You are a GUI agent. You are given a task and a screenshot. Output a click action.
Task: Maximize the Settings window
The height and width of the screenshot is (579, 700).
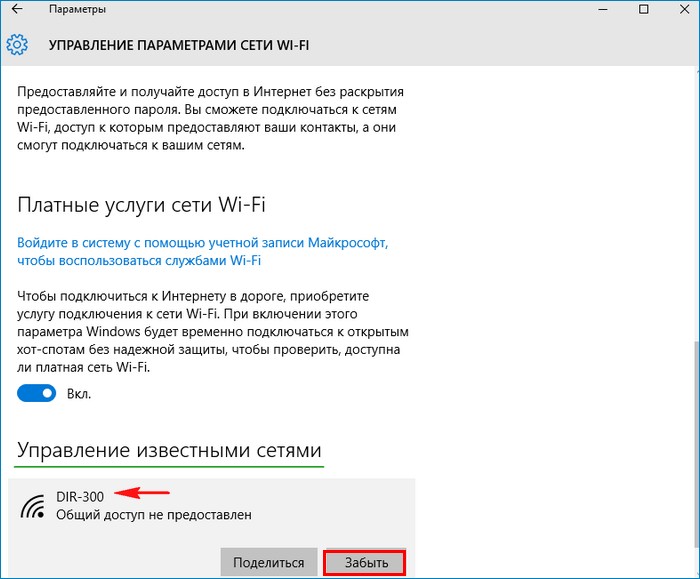[x=644, y=9]
